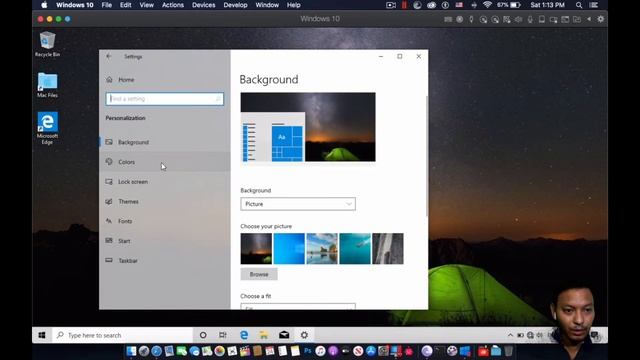This screenshot has height=360, width=640.
Task: Open the Background type Picture dropdown
Action: 298,204
